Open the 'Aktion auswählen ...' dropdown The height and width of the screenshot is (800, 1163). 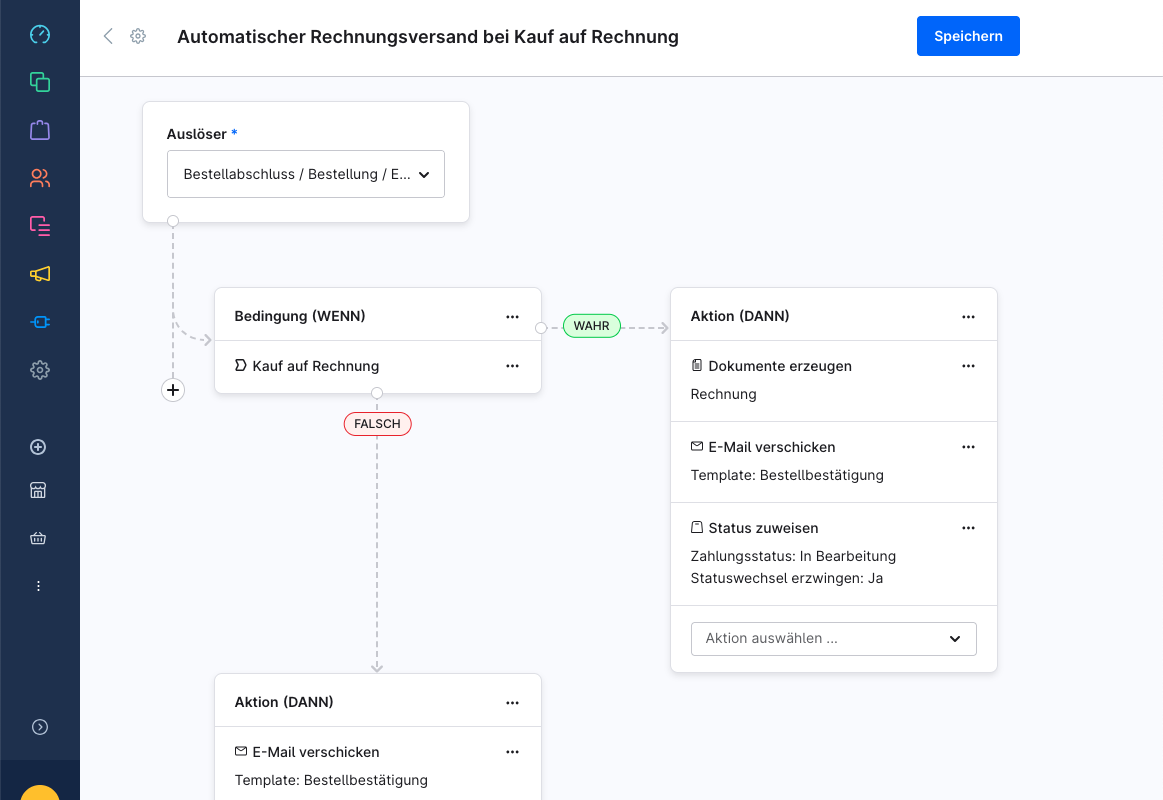coord(833,638)
